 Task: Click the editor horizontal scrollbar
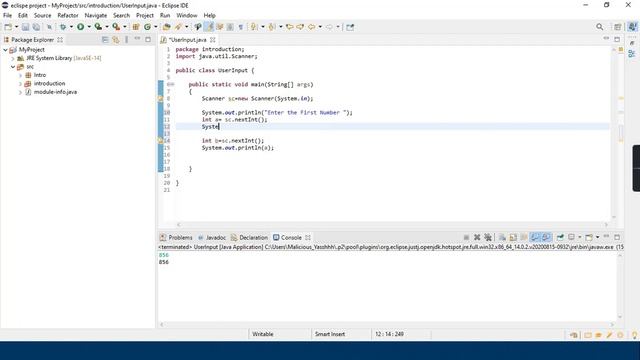(x=392, y=224)
